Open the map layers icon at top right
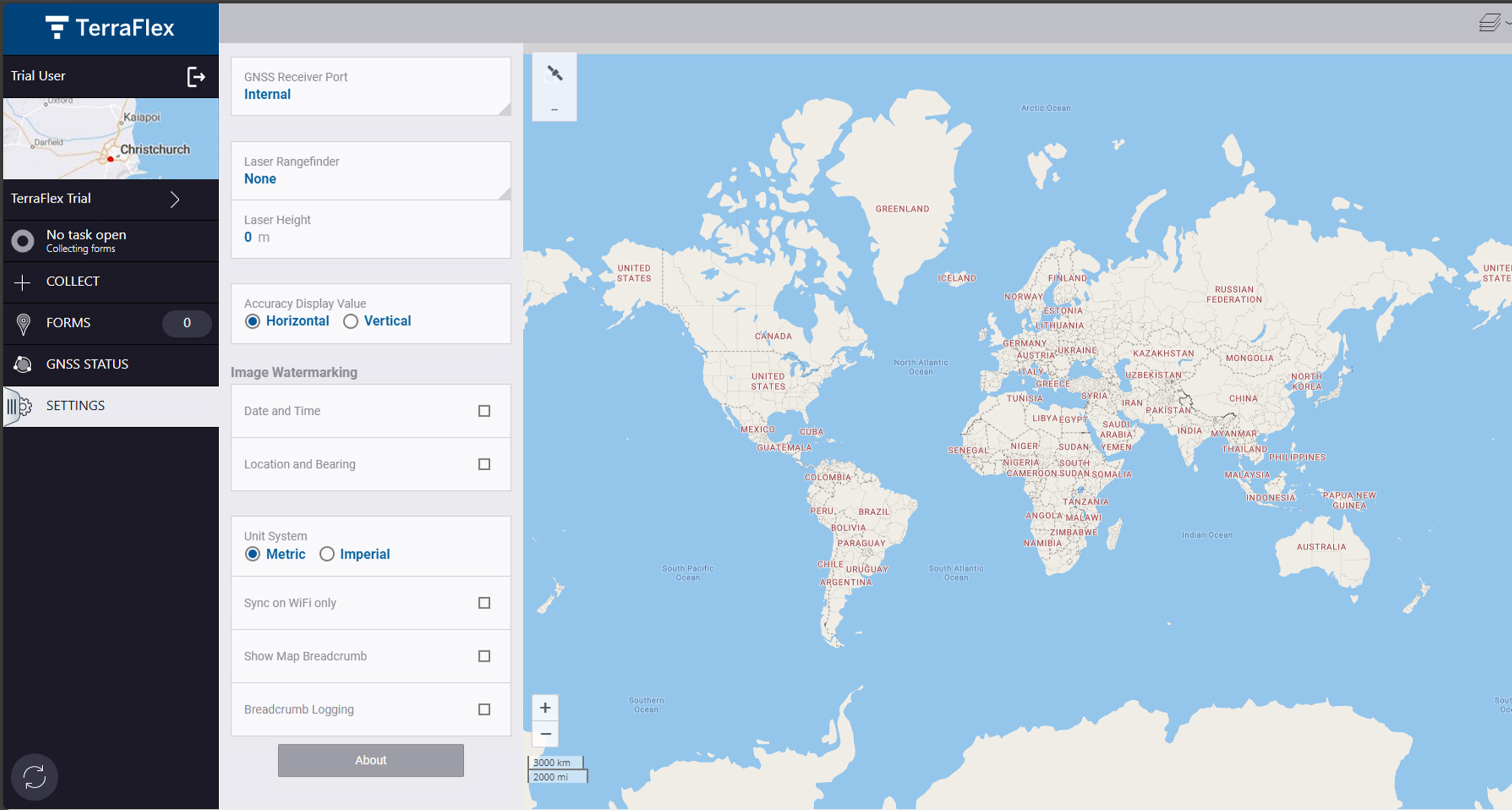Screen dimensions: 1512x810 coord(1489,23)
